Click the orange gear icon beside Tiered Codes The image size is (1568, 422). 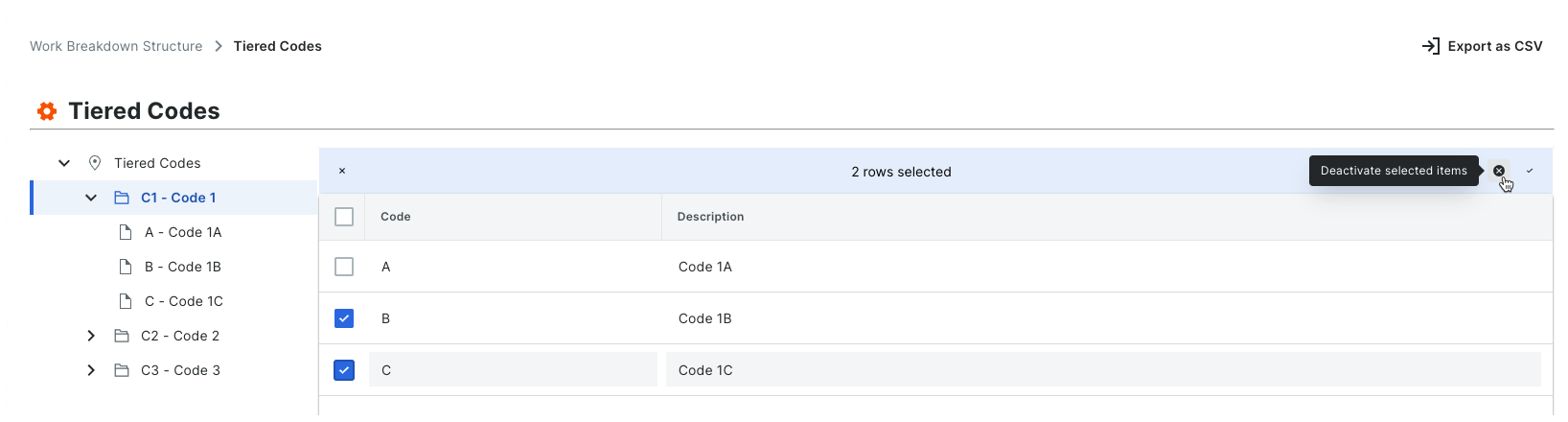[47, 111]
